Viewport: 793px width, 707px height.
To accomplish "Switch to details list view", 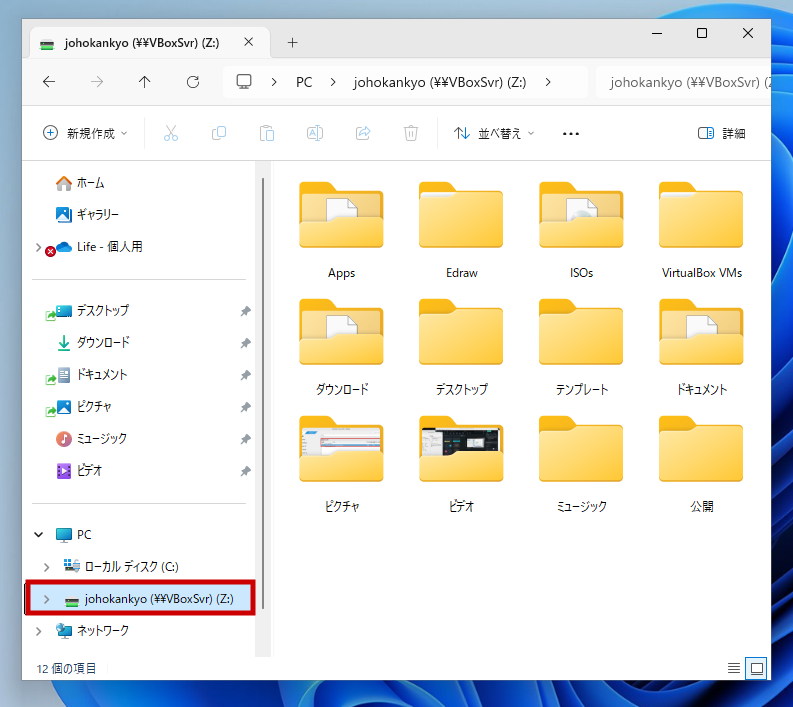I will click(x=734, y=668).
